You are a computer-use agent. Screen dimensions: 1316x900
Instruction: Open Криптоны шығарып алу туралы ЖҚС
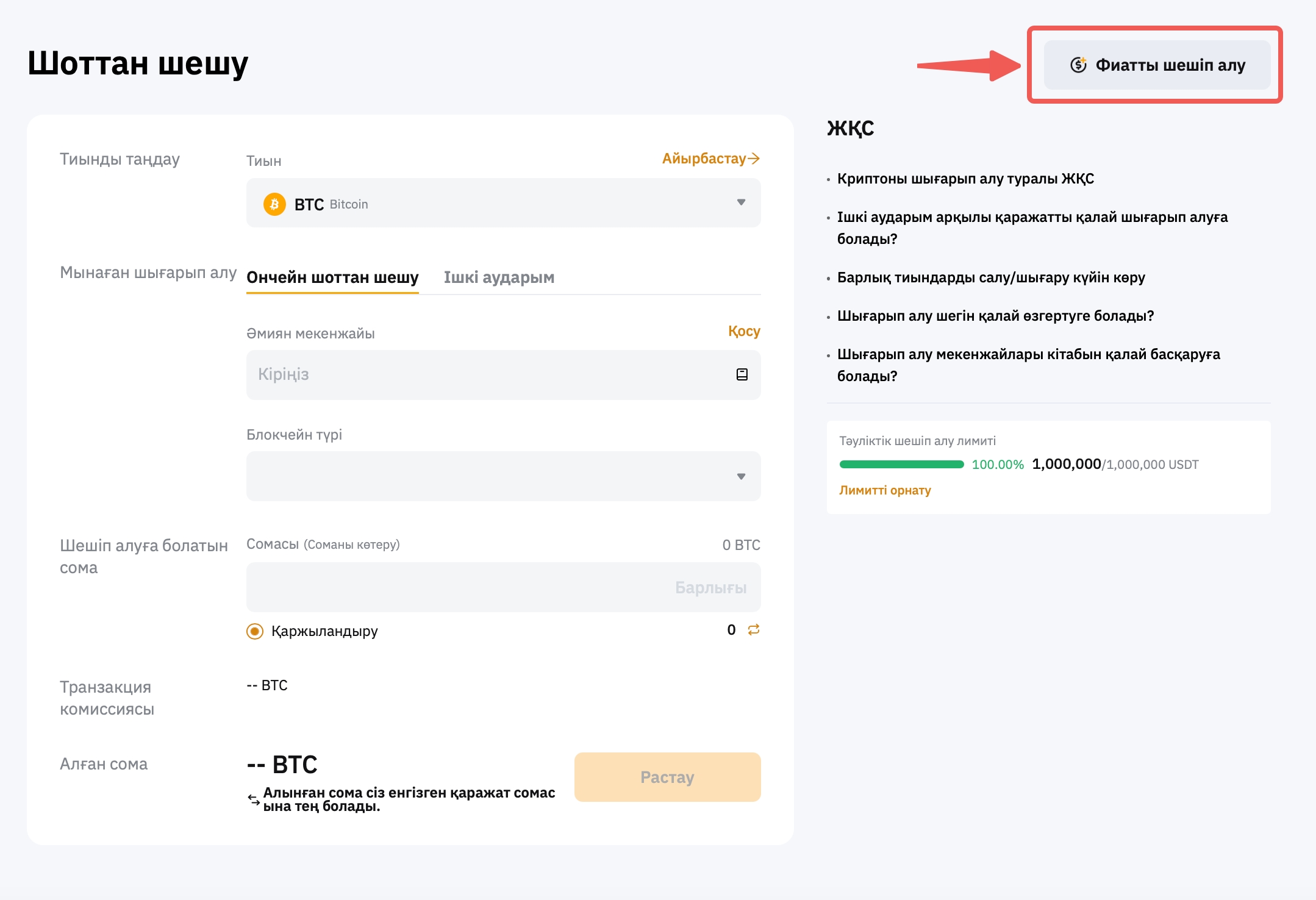pyautogui.click(x=965, y=179)
